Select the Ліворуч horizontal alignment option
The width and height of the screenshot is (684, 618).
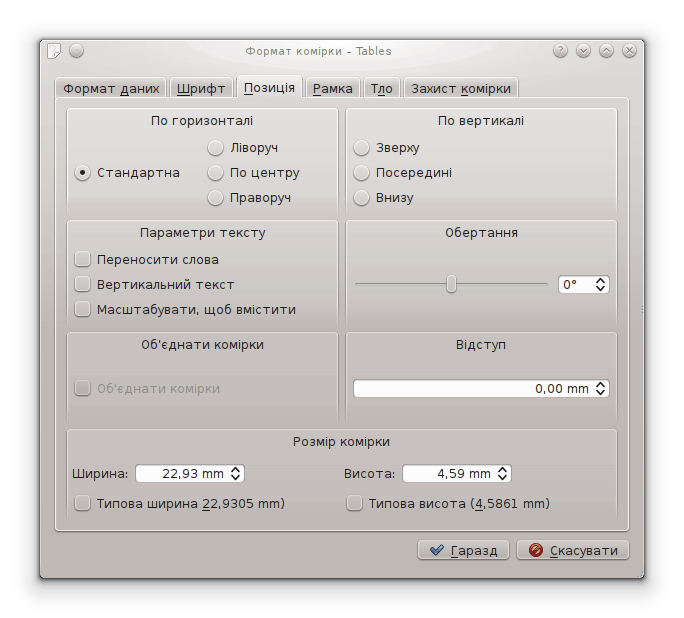215,148
